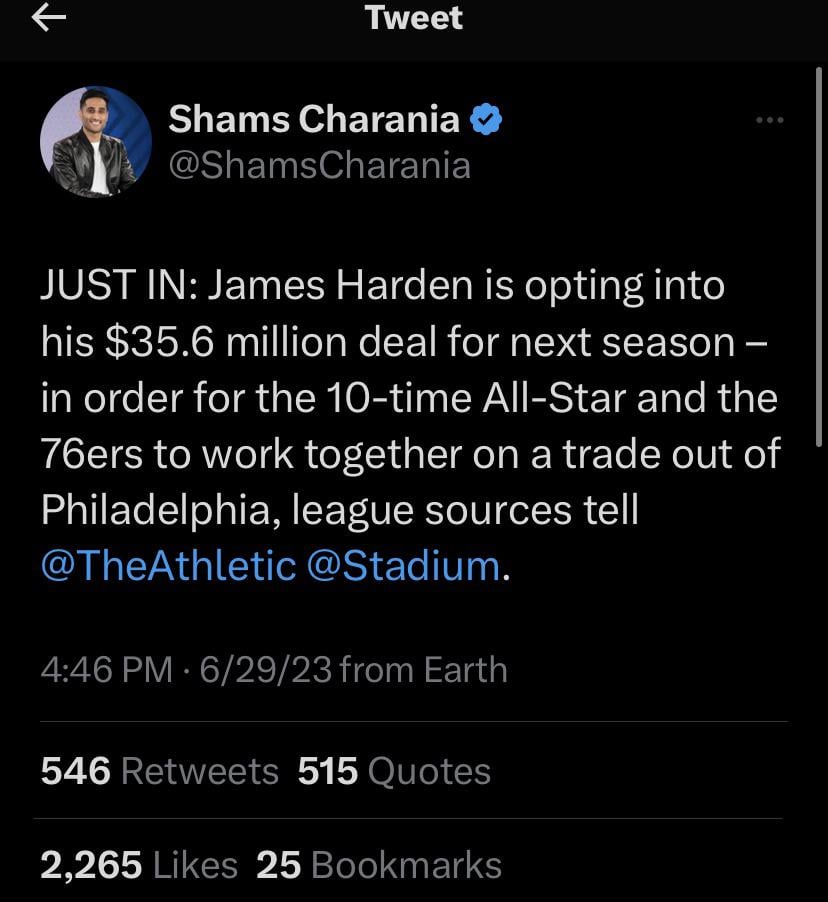Image resolution: width=828 pixels, height=902 pixels.
Task: Tap the blue verified badge
Action: coord(485,121)
